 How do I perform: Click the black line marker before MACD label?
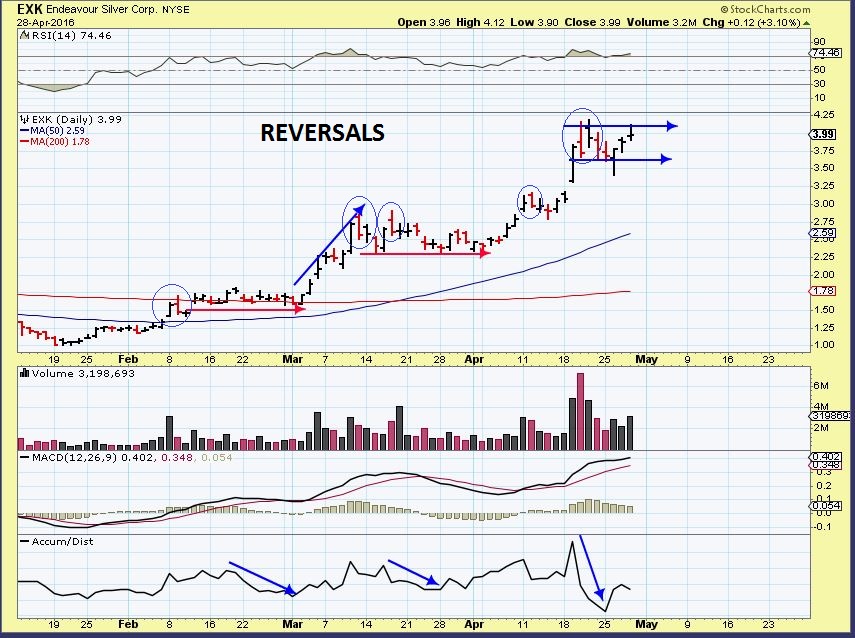point(25,458)
